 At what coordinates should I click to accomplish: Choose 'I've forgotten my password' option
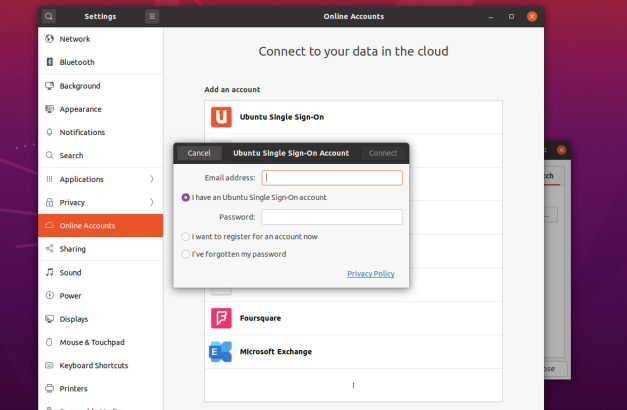[x=186, y=254]
